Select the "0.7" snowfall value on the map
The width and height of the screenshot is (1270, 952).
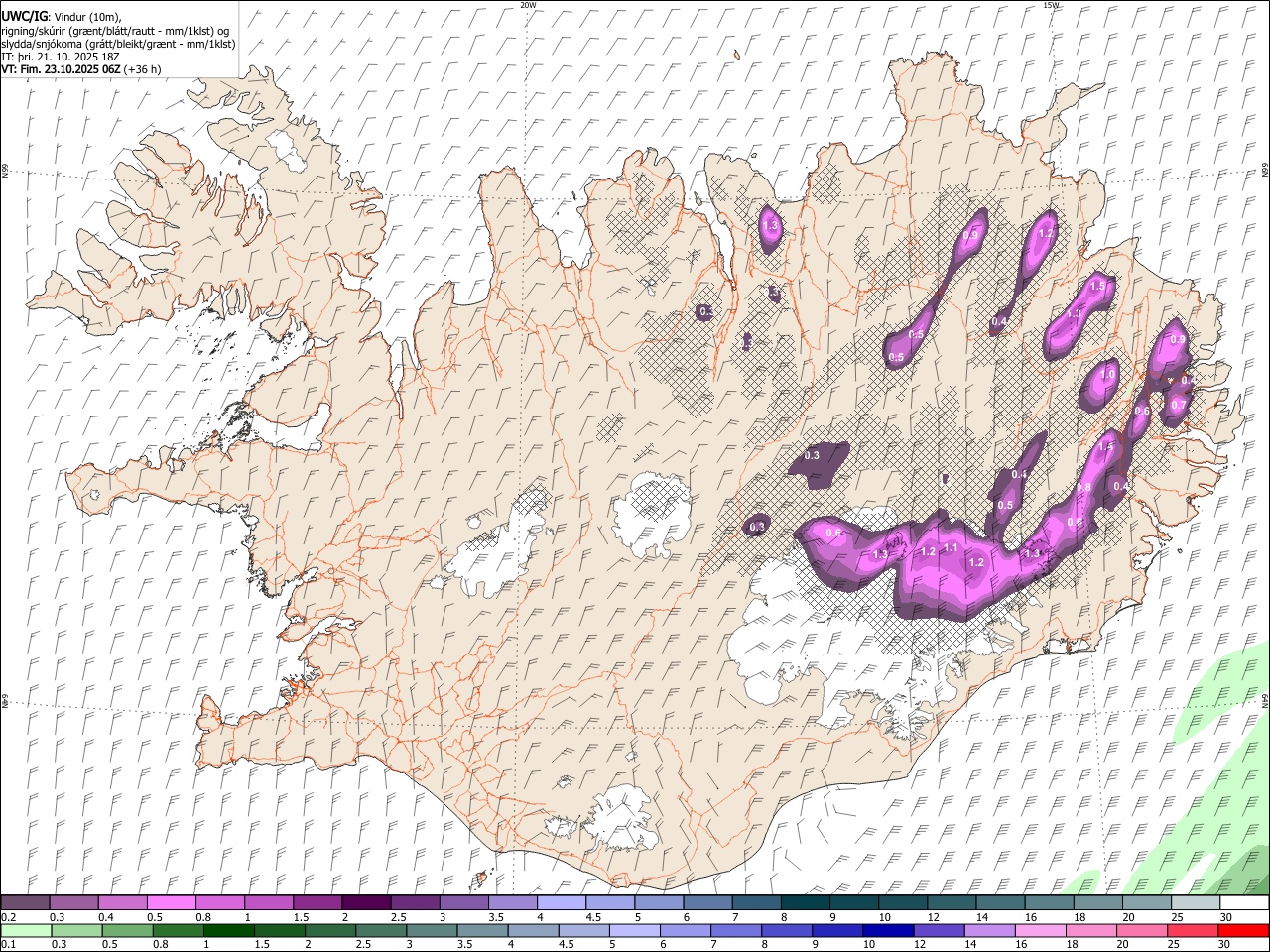click(1179, 405)
